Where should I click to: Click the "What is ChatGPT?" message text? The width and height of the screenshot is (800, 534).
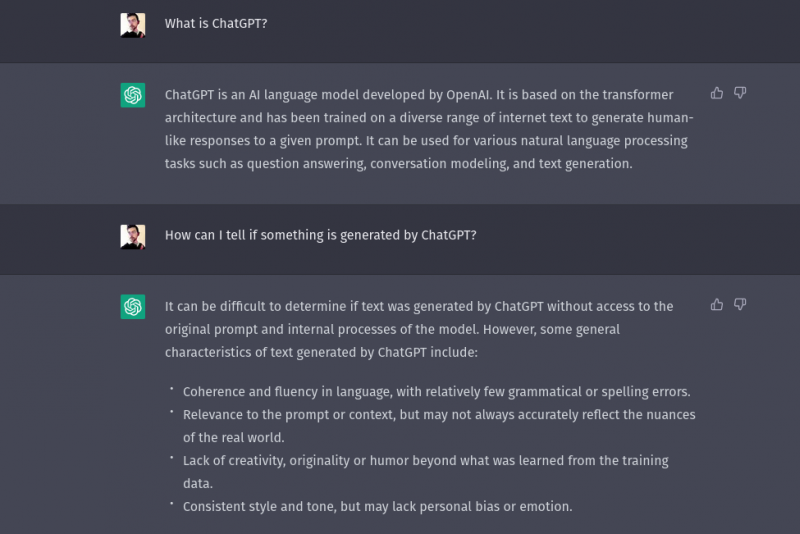tap(216, 23)
